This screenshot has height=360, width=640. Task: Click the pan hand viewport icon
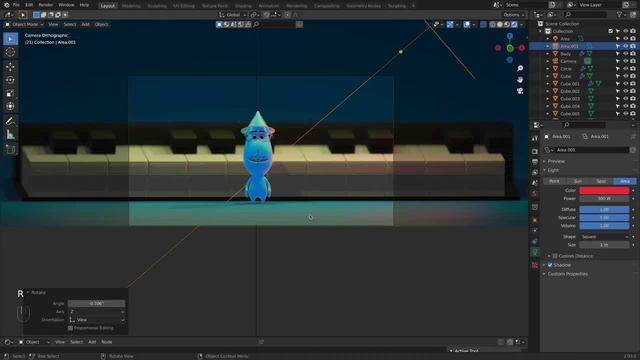pos(520,80)
